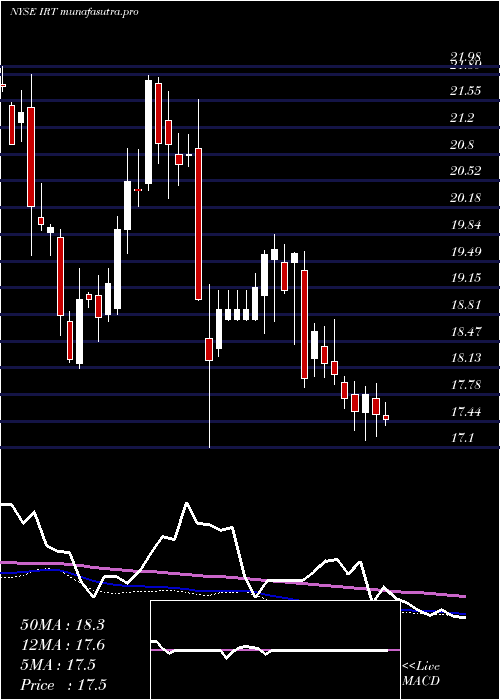Click the '<<Live MACD' label

pos(421,674)
